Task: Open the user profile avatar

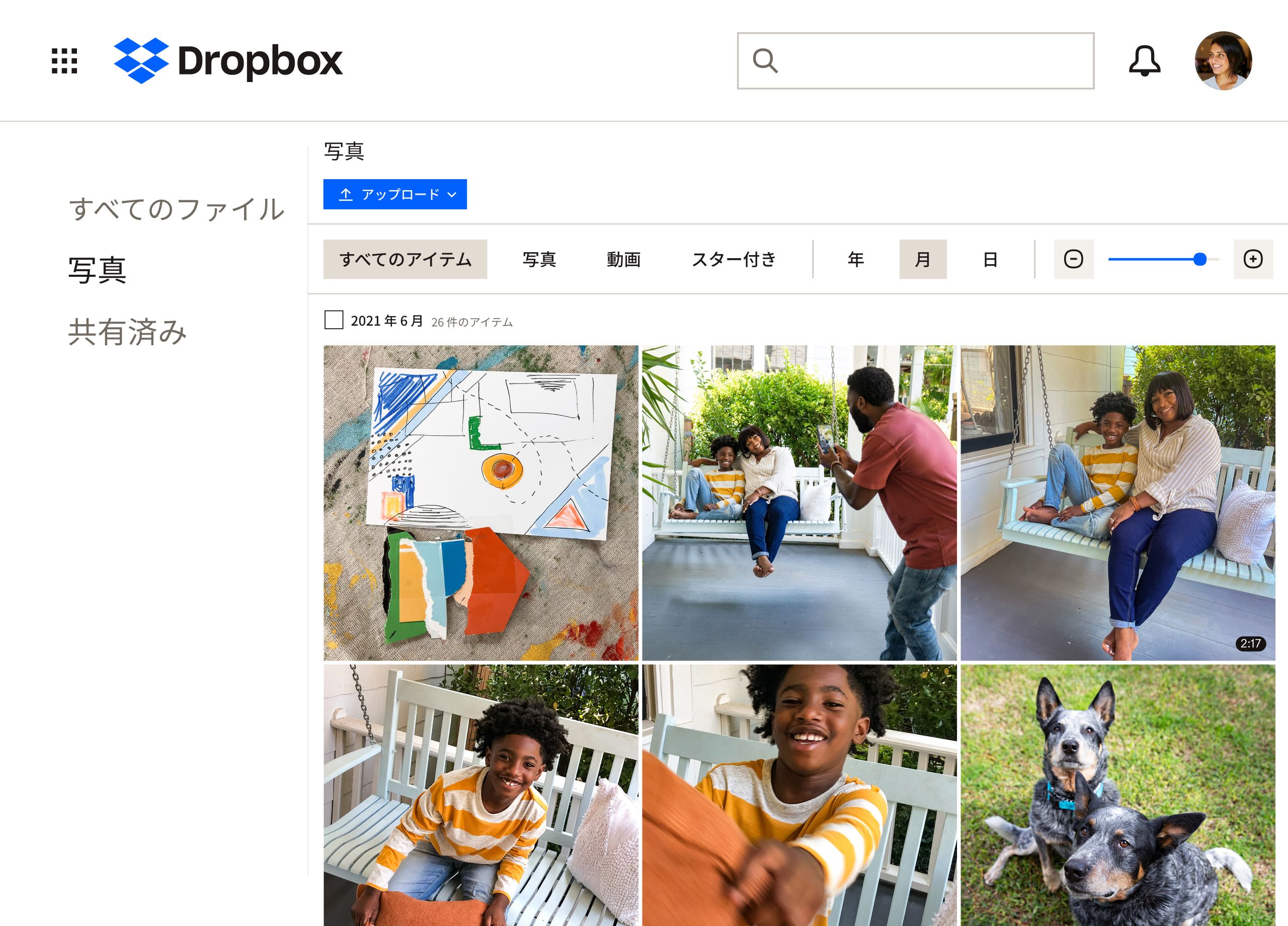Action: 1223,61
